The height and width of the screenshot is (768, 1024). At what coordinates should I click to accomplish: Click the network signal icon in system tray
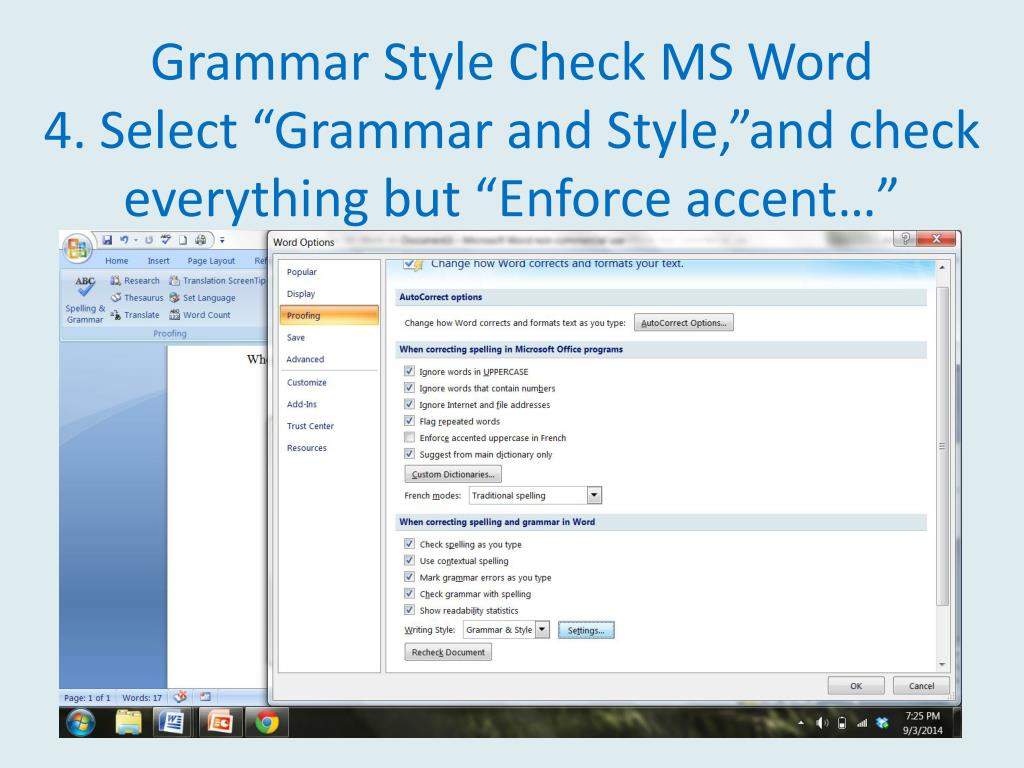[x=862, y=723]
